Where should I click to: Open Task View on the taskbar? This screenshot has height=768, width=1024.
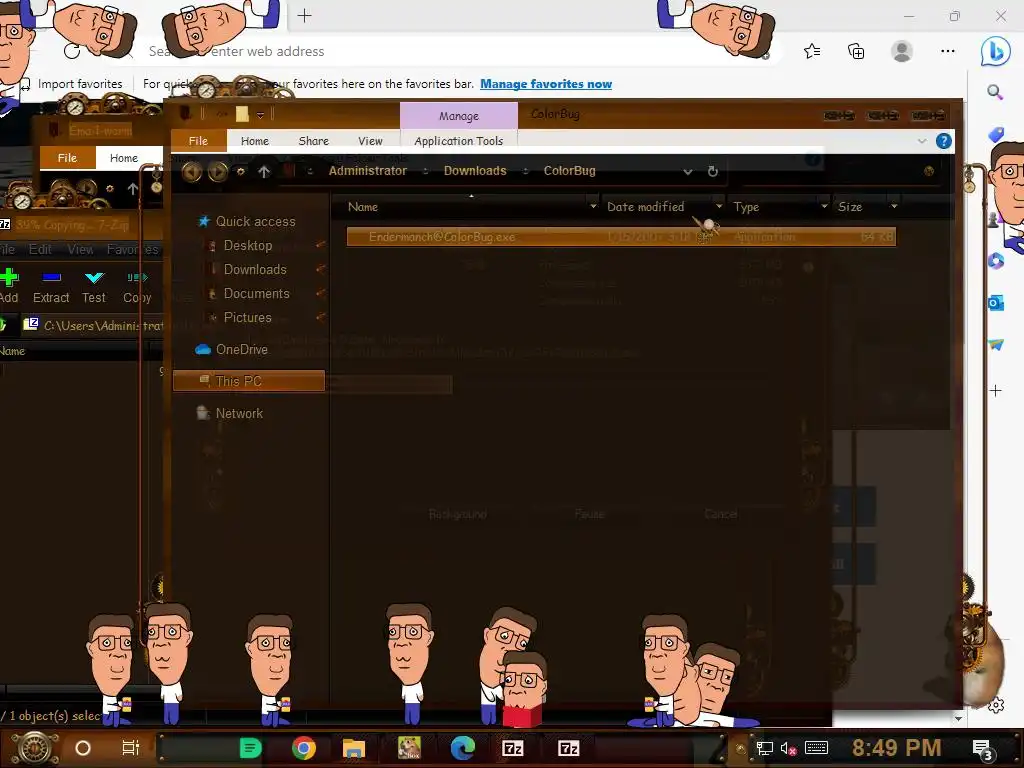(131, 748)
